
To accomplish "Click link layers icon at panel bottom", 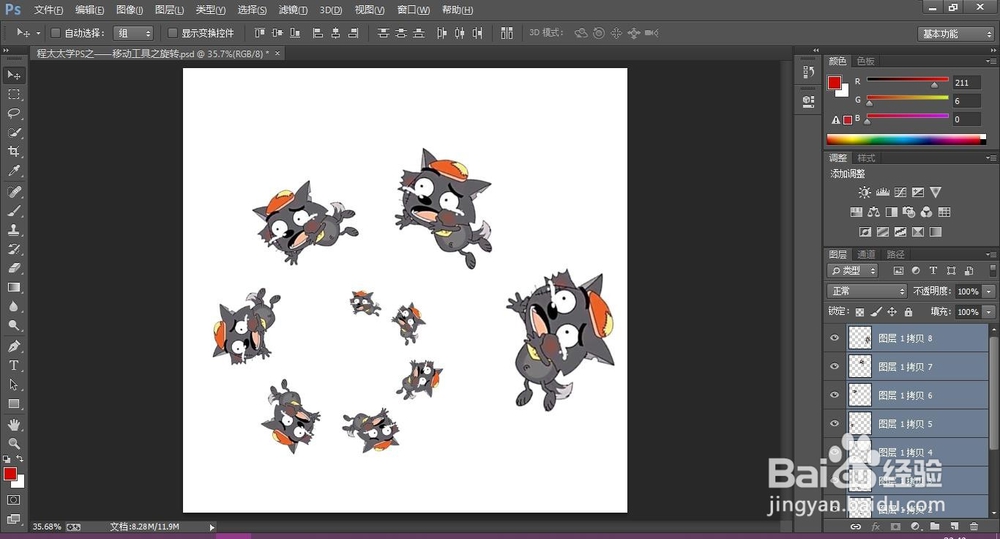I will (x=856, y=526).
